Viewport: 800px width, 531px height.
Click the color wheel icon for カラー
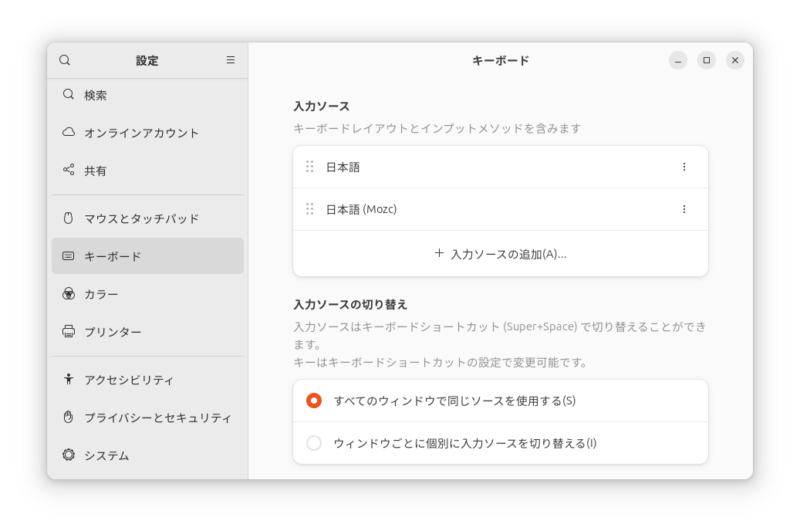tap(68, 294)
